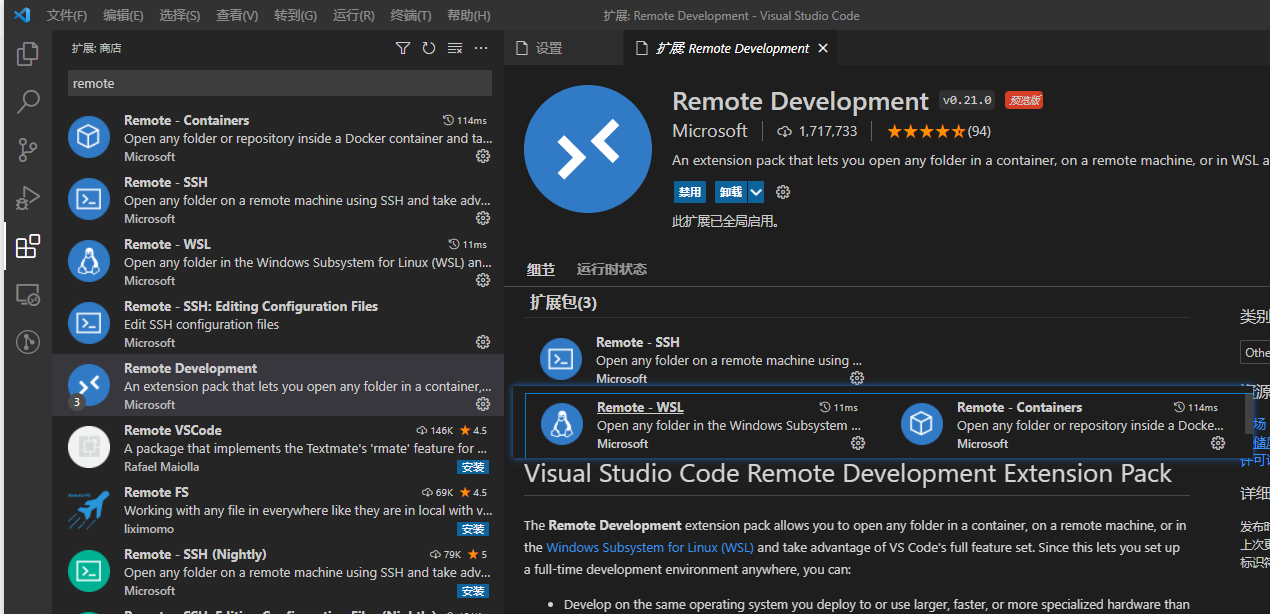Open Windows Subsystem for Linux (WSL) link

(650, 547)
